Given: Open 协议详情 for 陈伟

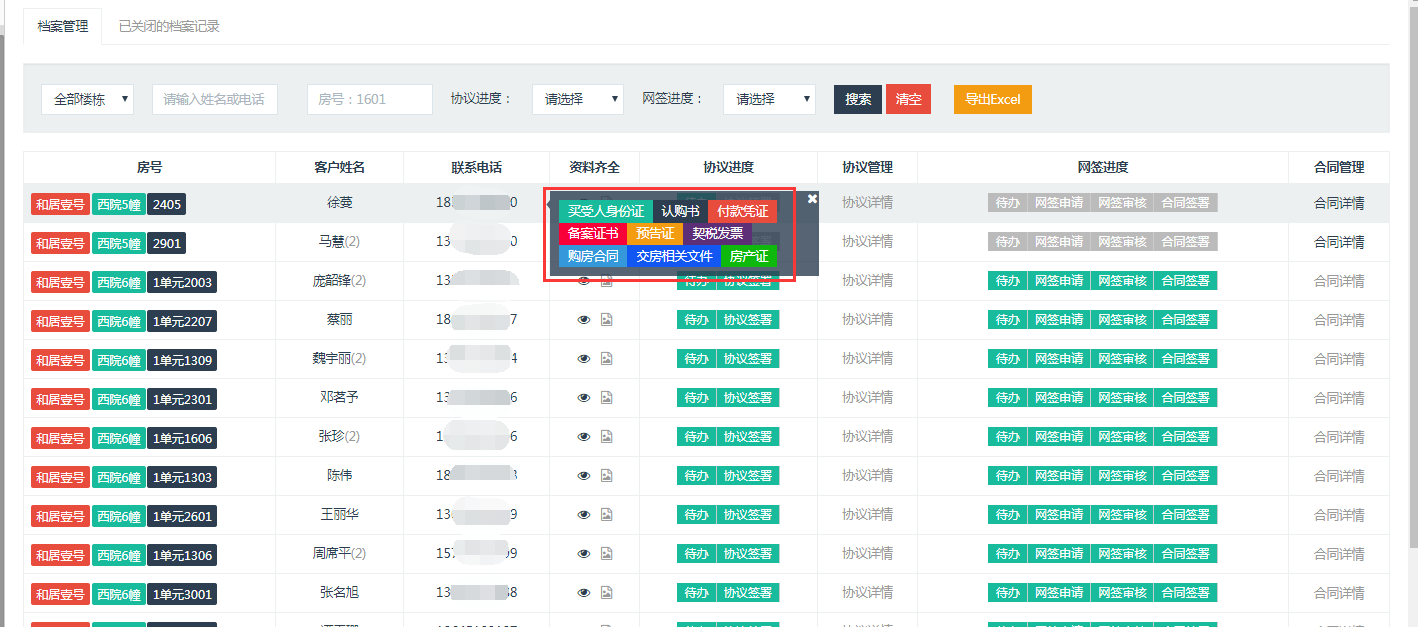Looking at the screenshot, I should [x=867, y=476].
